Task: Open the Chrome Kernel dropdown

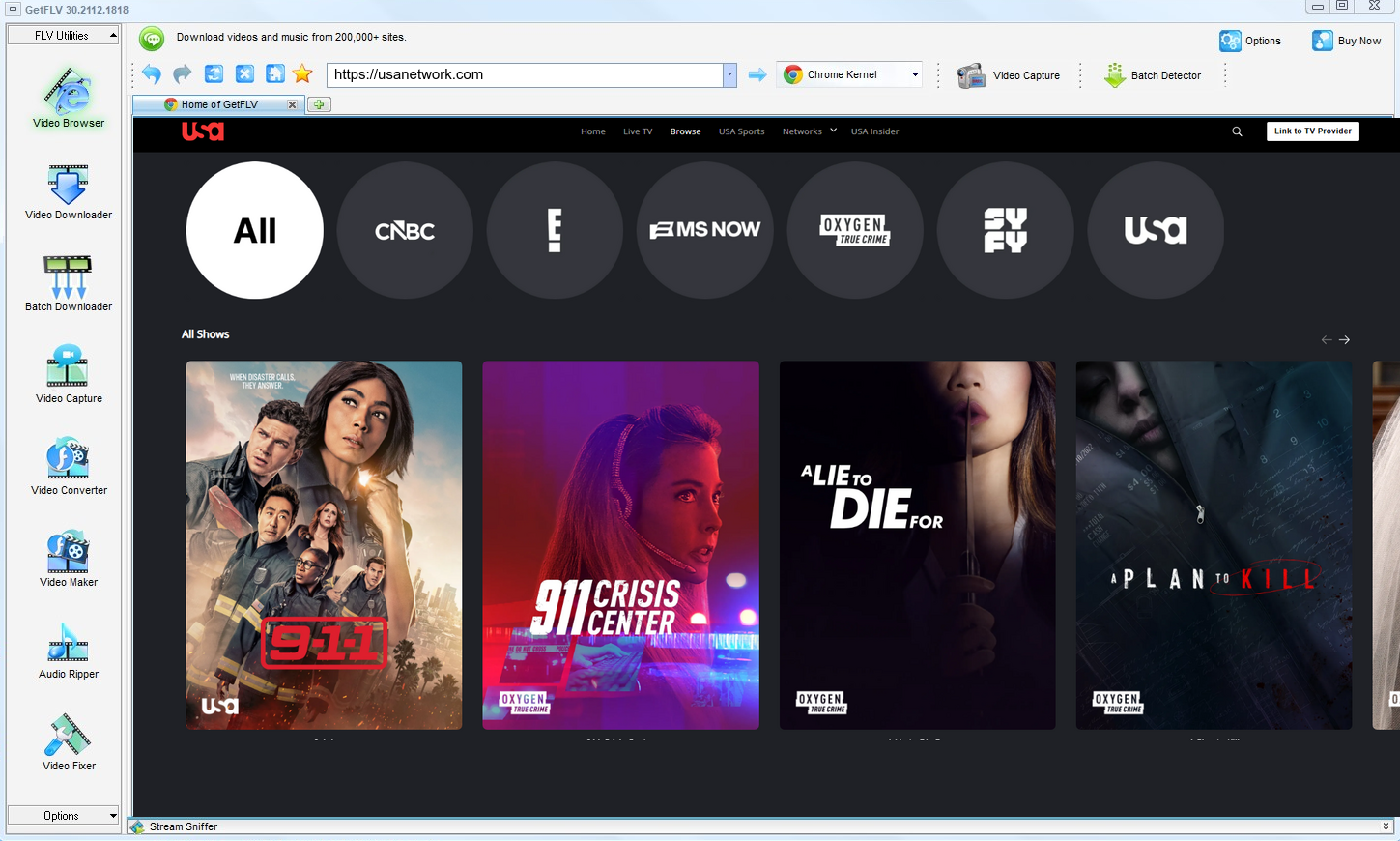Action: pos(849,74)
